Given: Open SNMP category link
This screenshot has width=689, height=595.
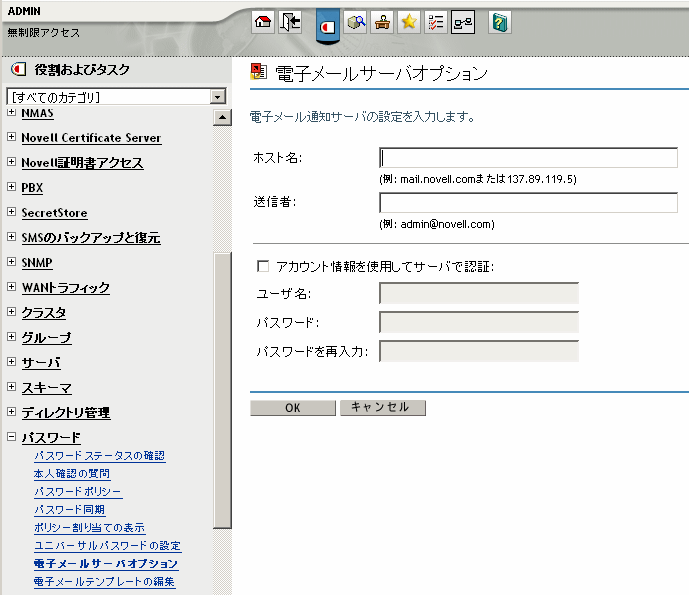Looking at the screenshot, I should (37, 263).
